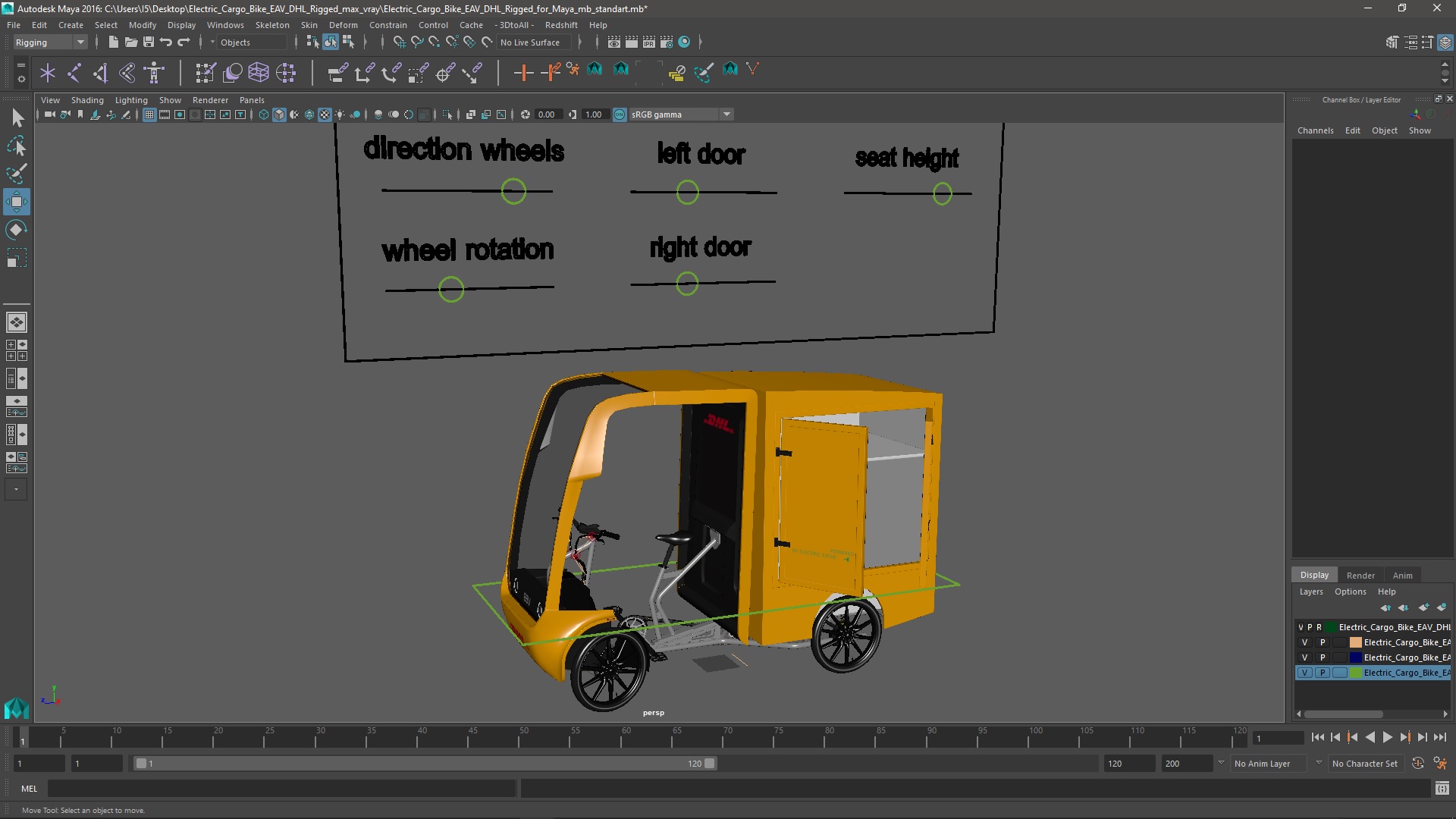
Task: Click the Snap to grids icon
Action: coord(399,42)
